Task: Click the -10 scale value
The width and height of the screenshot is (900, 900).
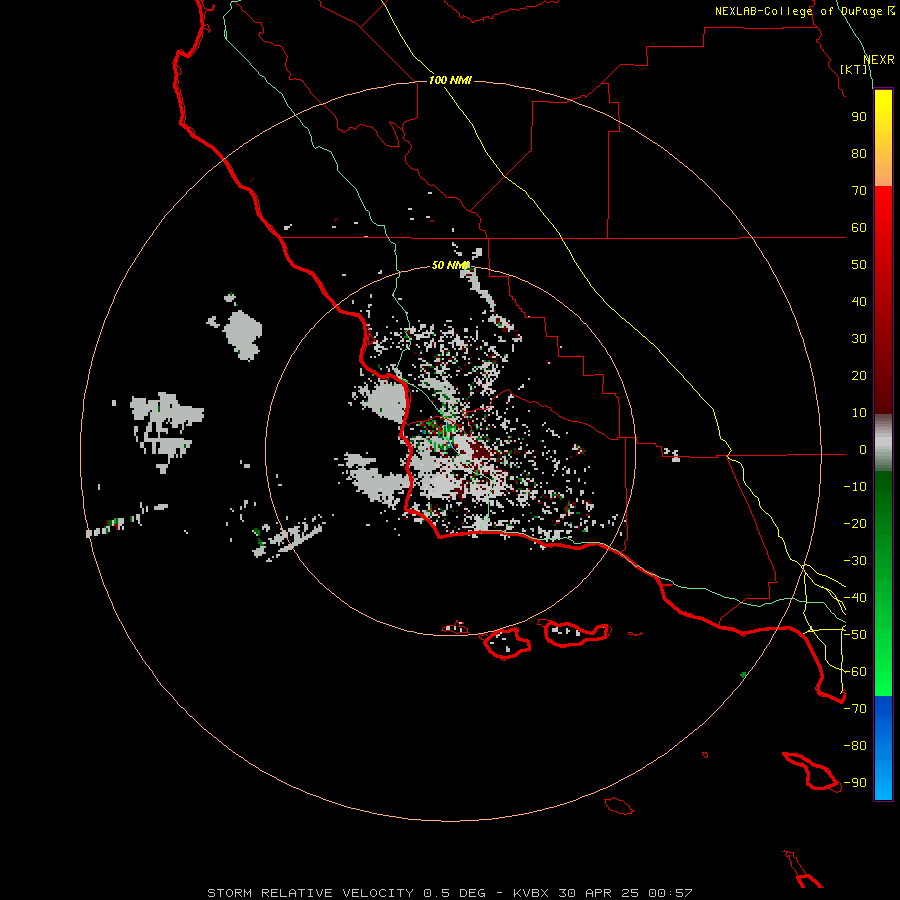Action: point(855,487)
